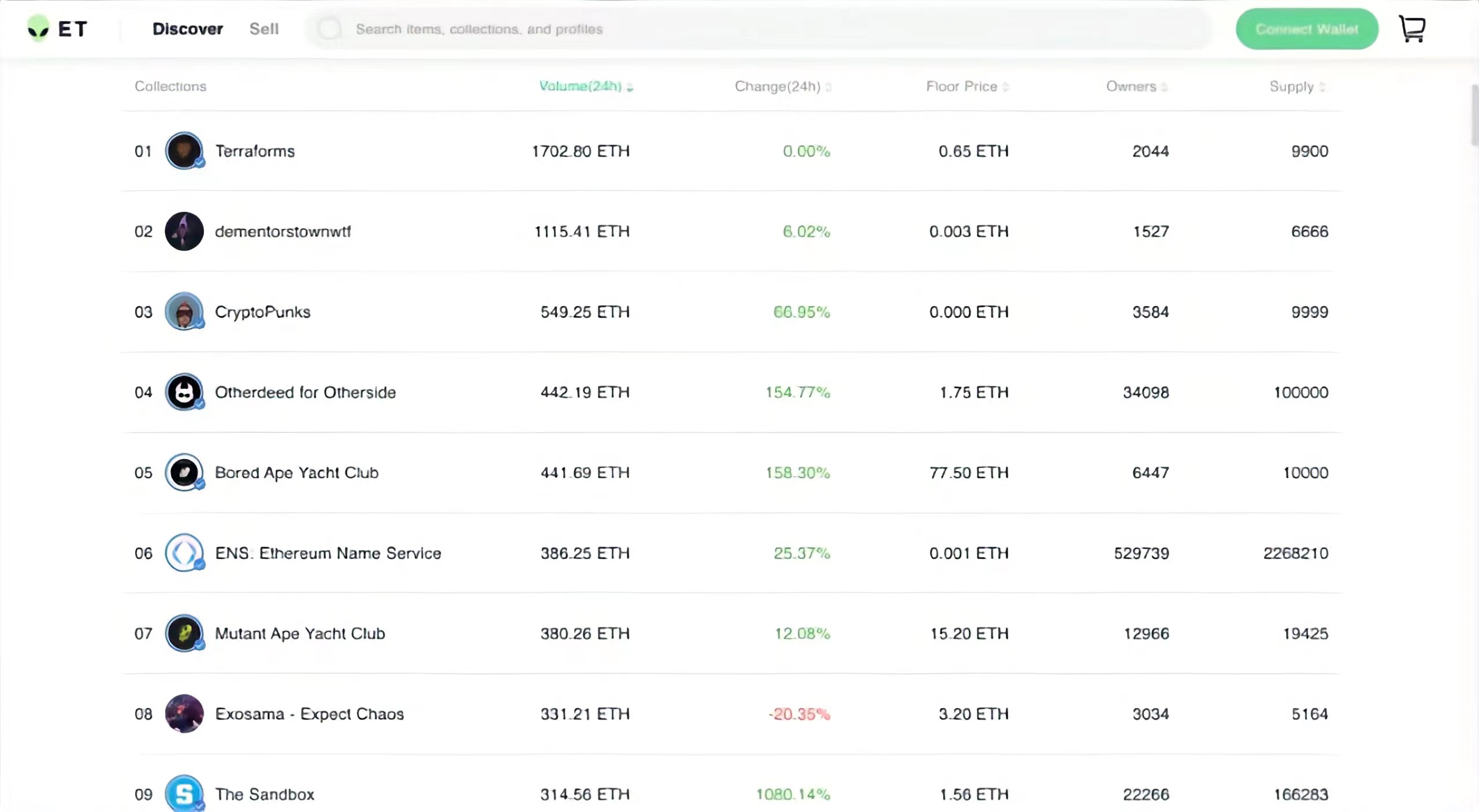Screen dimensions: 1479x812
Task: Click the ET alien logo
Action: [x=57, y=28]
